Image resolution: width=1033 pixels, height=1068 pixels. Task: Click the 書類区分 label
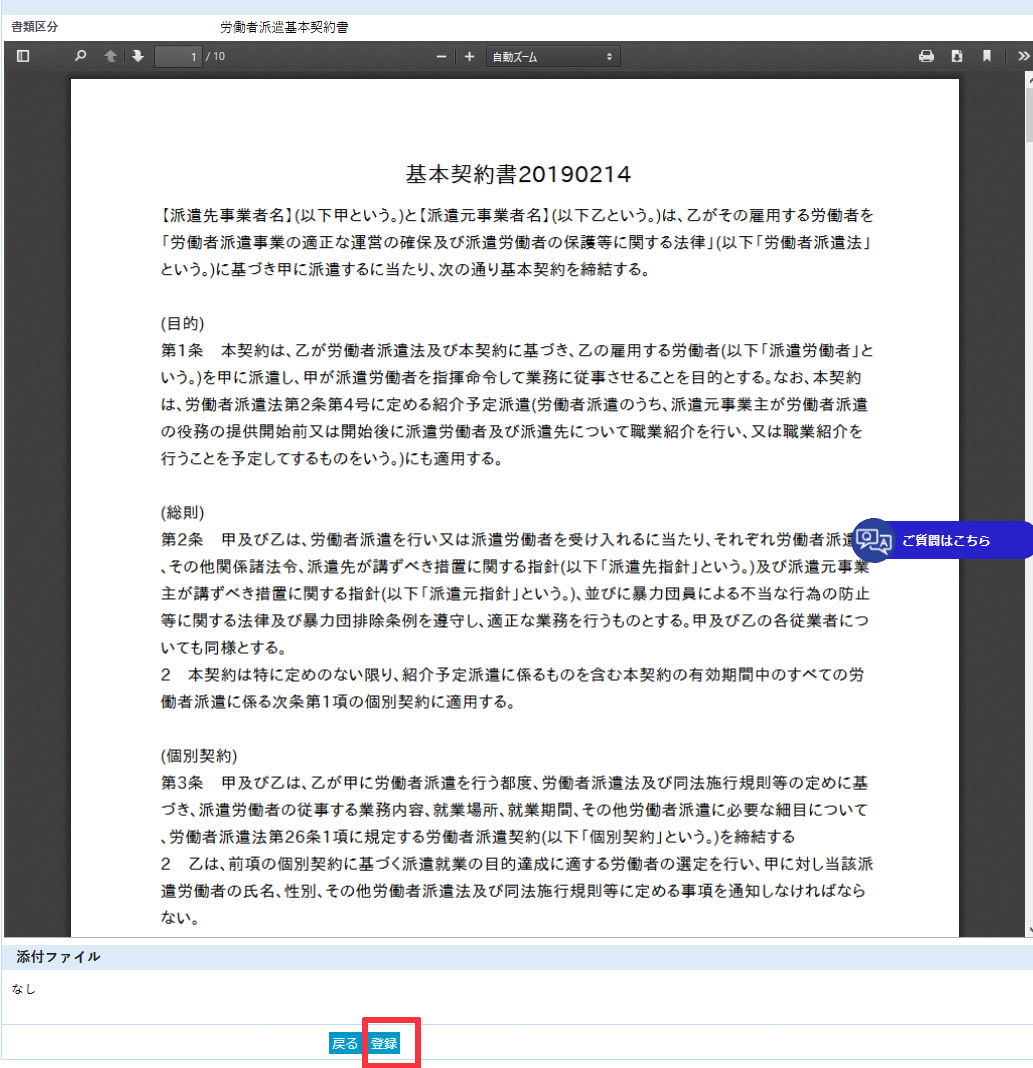coord(35,27)
